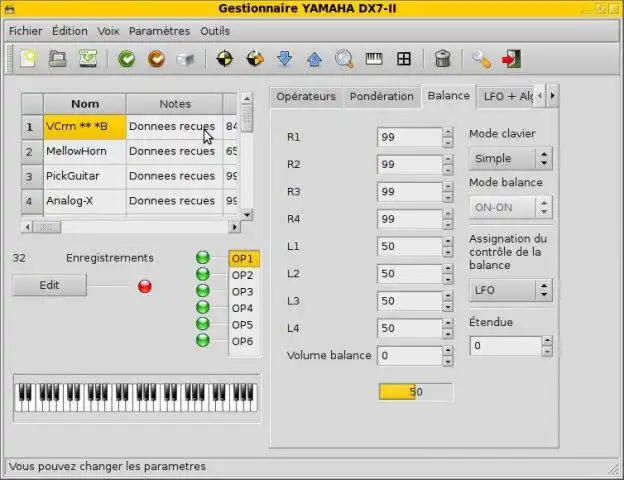The image size is (624, 480).
Task: Click the yellow balance progress bar
Action: pos(416,392)
